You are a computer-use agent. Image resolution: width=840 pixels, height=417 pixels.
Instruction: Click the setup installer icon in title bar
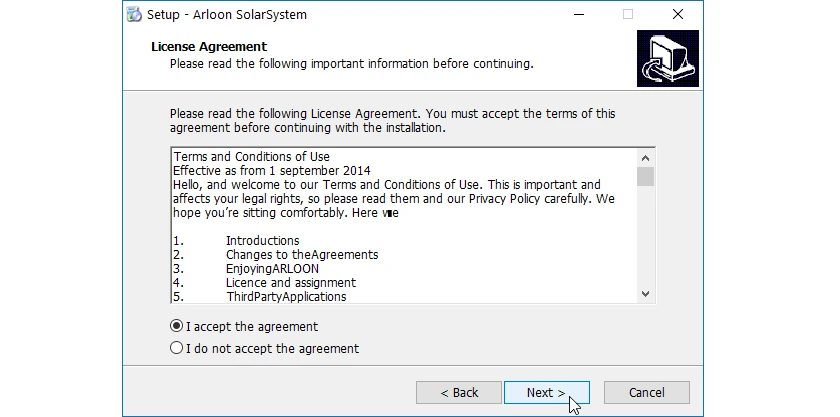pyautogui.click(x=134, y=14)
